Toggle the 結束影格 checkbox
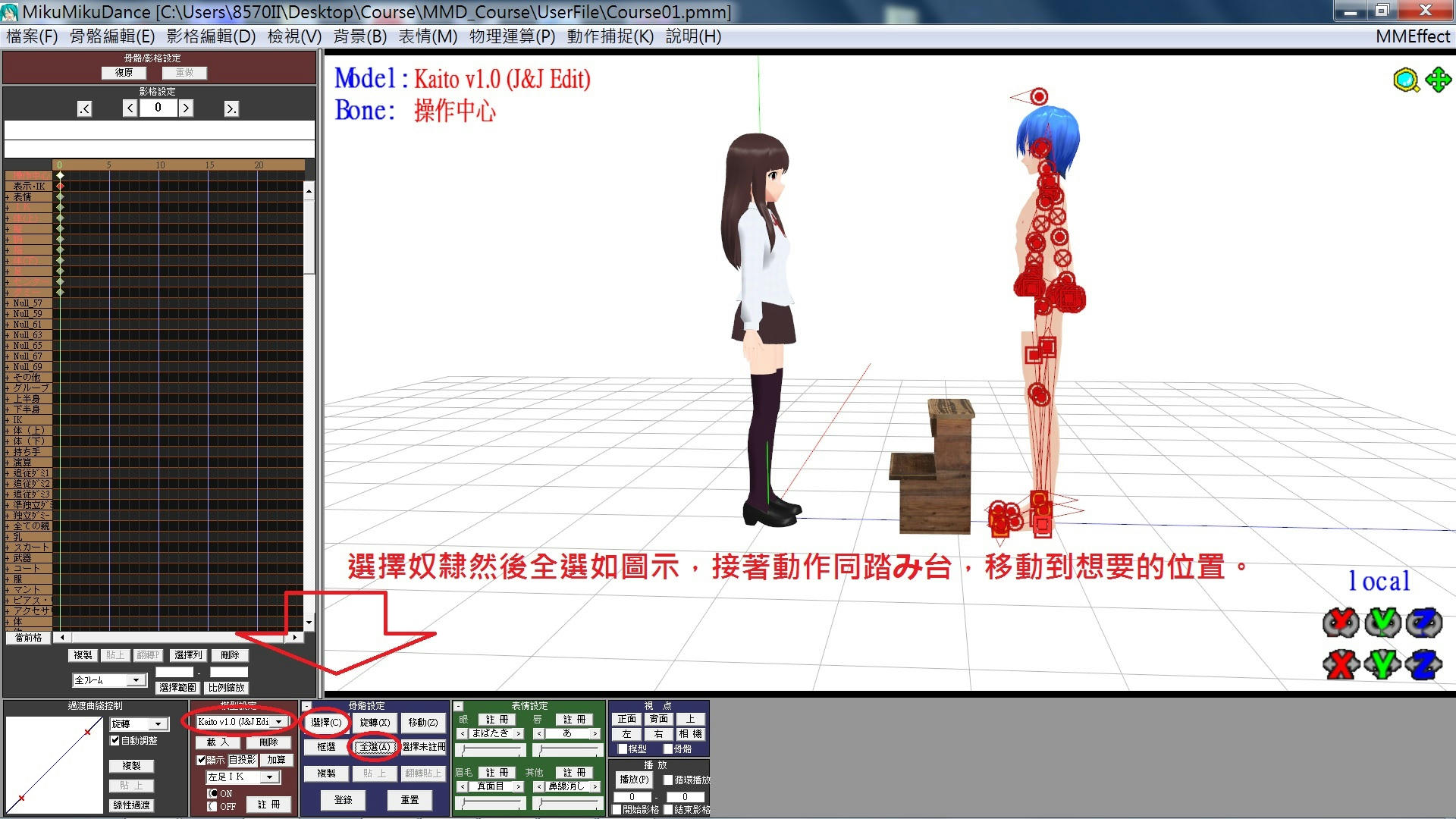 pyautogui.click(x=668, y=810)
